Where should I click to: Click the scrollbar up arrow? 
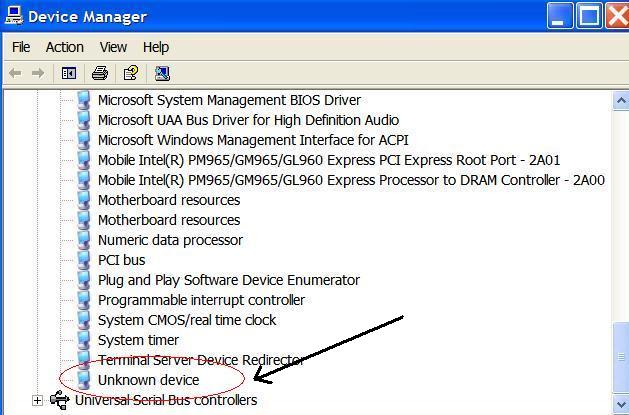coord(621,101)
